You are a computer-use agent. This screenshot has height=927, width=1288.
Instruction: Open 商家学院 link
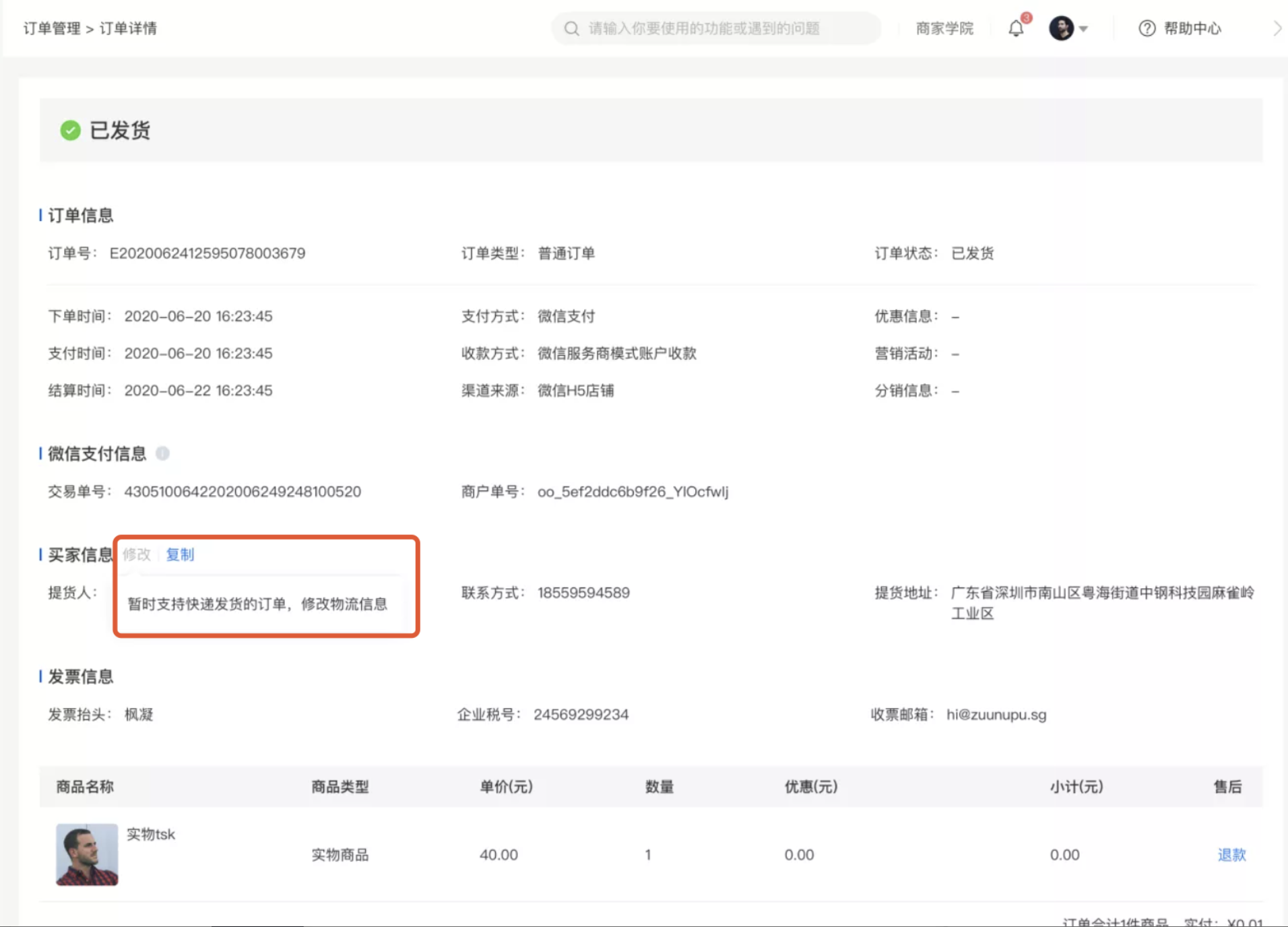point(944,28)
